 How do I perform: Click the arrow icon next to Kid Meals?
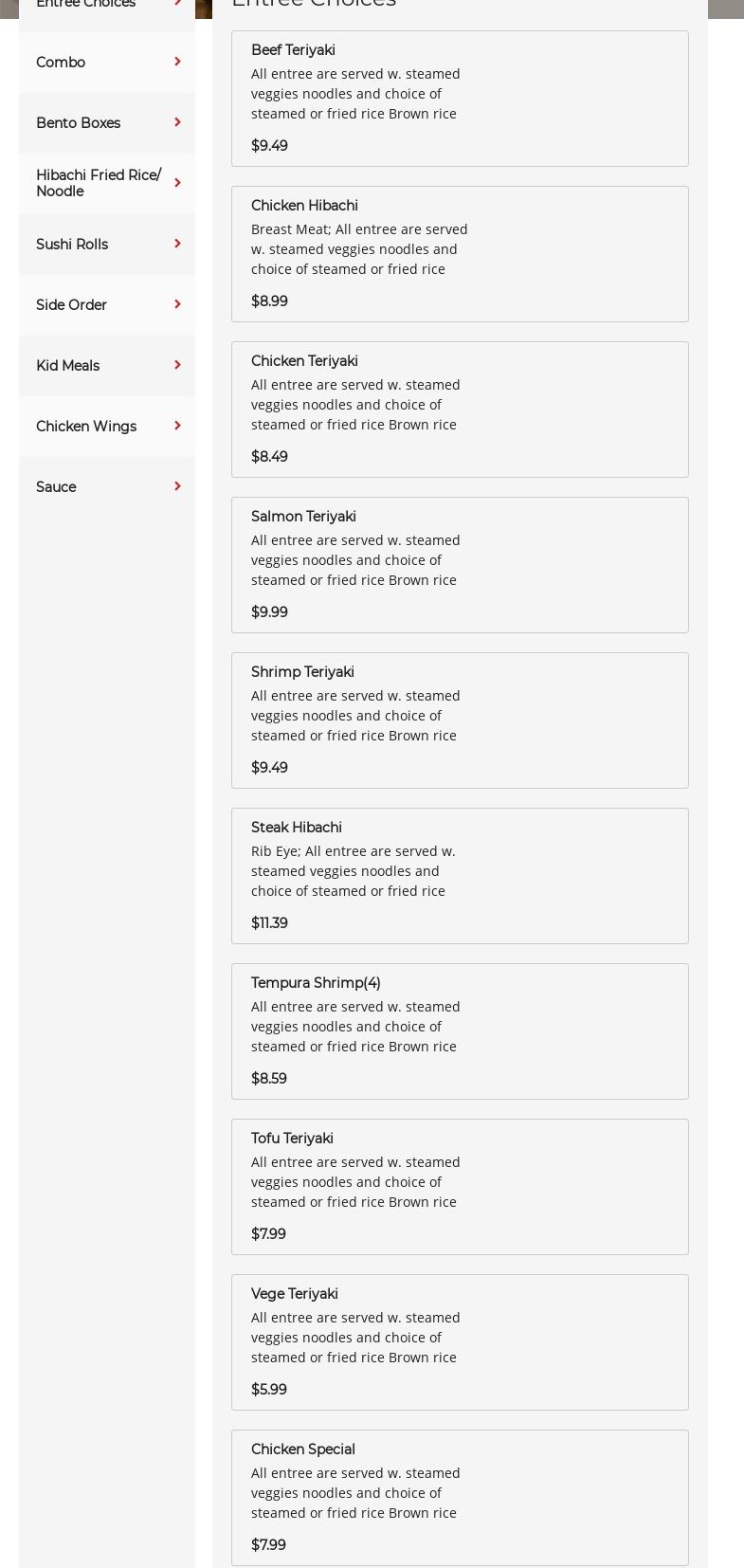point(177,366)
